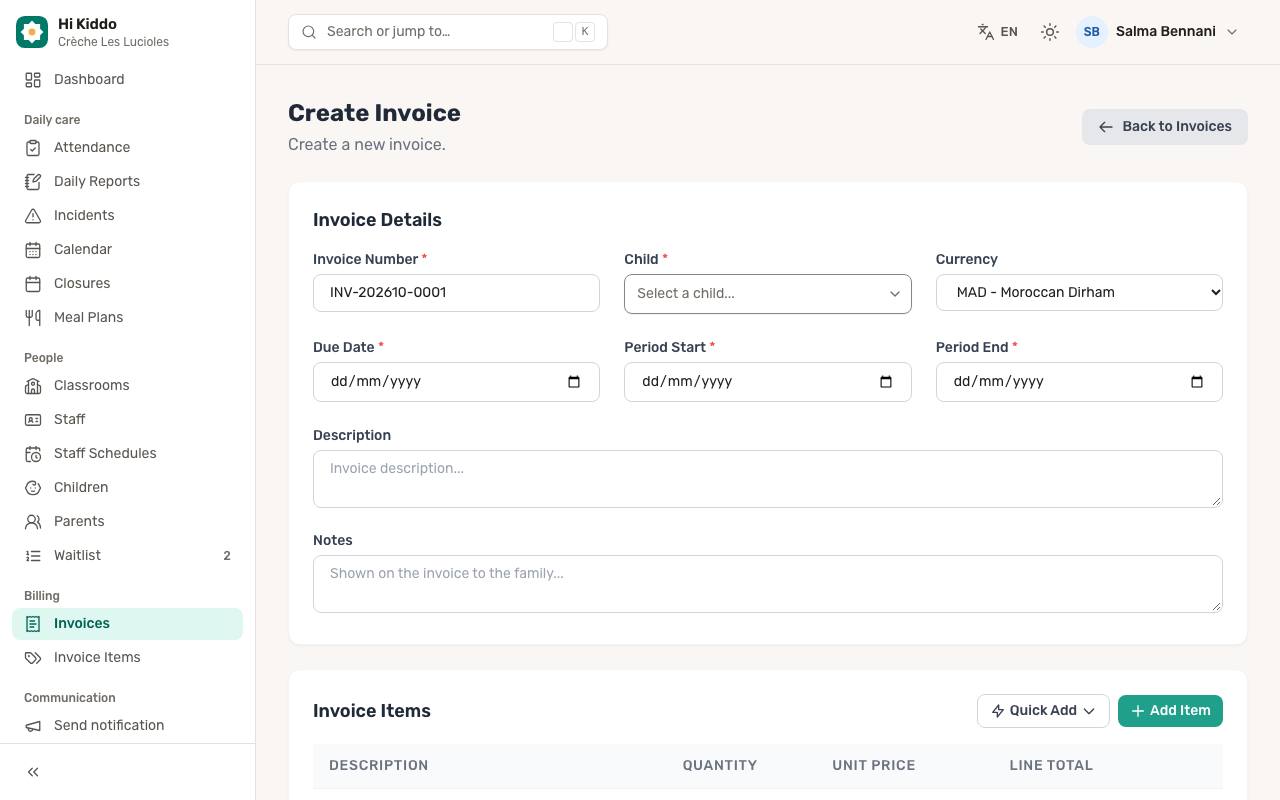Image resolution: width=1280 pixels, height=800 pixels.
Task: Click the DESCRIPTION column header
Action: pos(379,766)
